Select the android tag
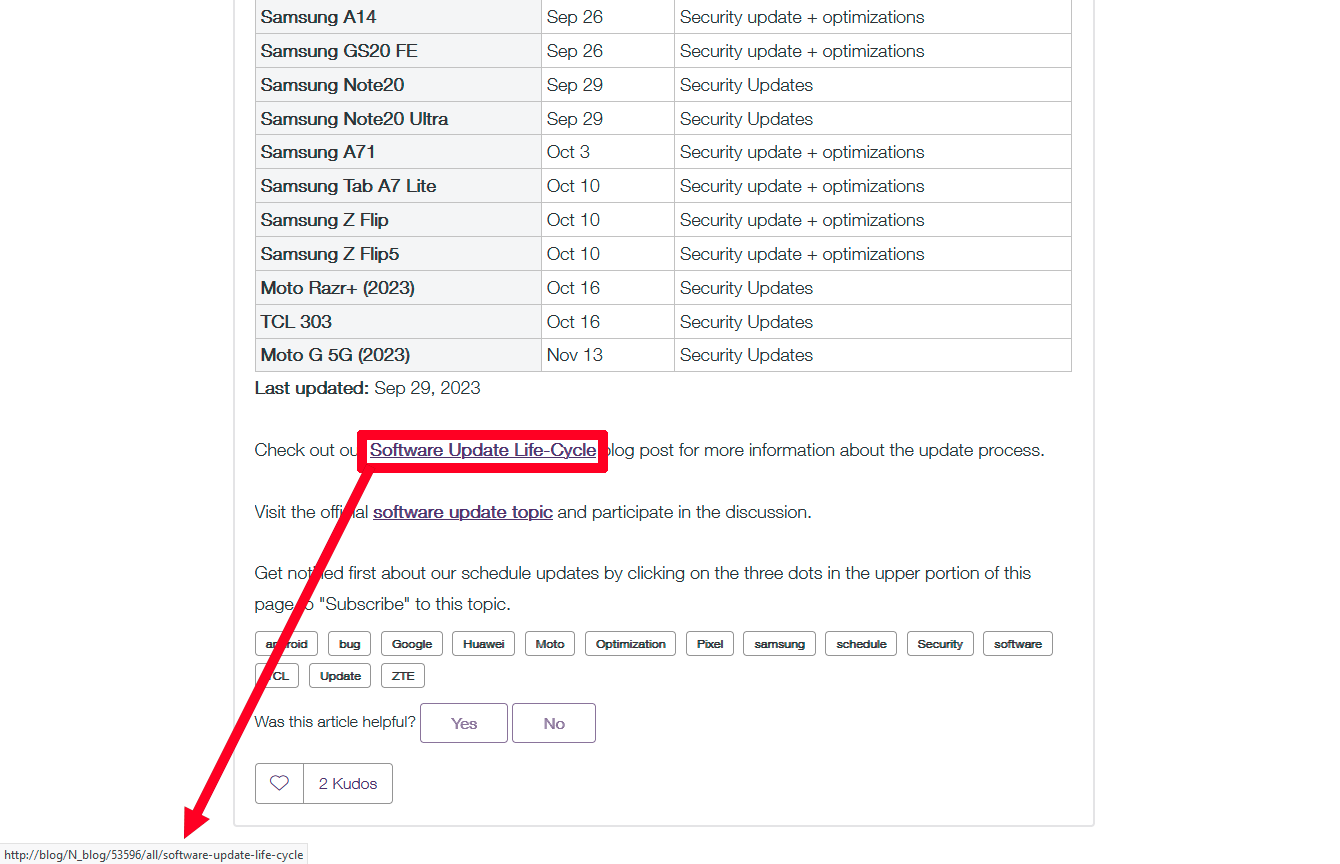 pos(287,644)
